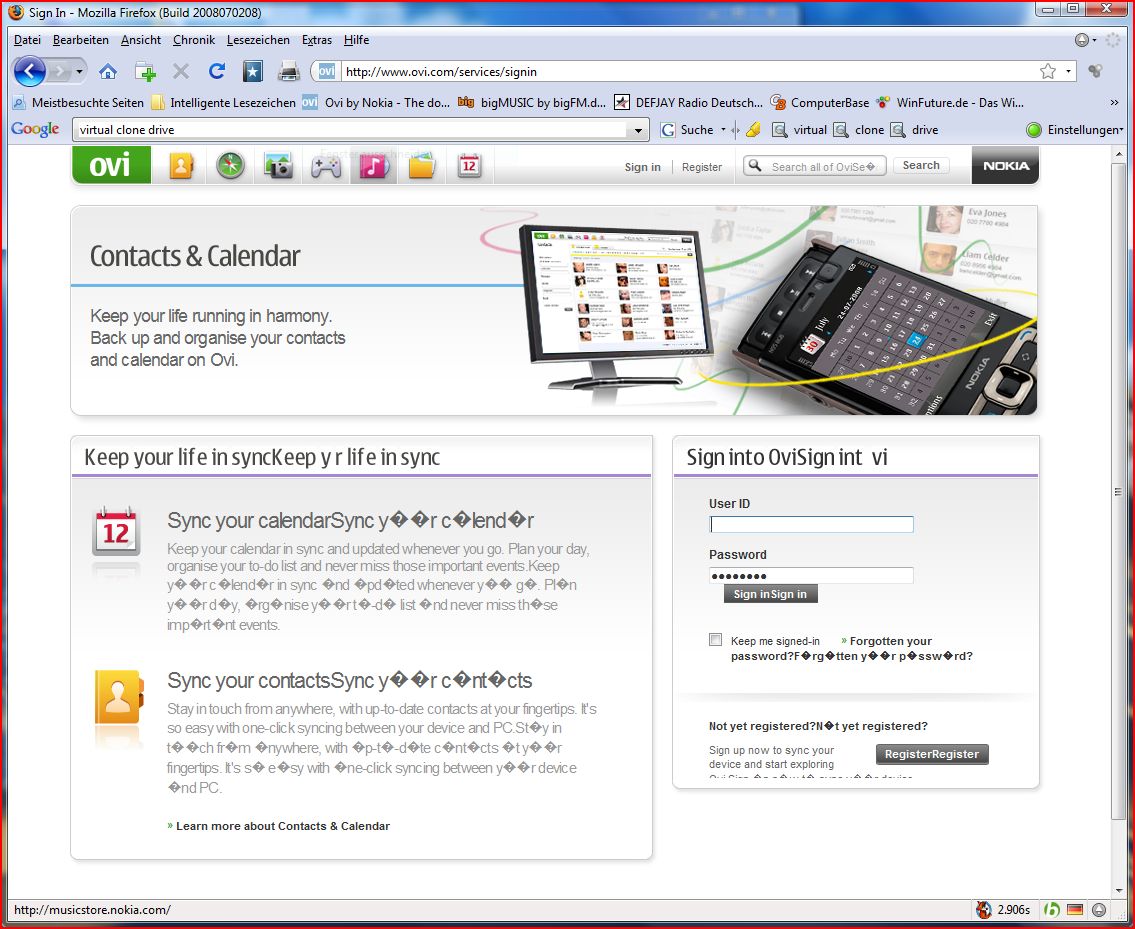Click the Sign in button under Password
1135x929 pixels.
tap(770, 594)
